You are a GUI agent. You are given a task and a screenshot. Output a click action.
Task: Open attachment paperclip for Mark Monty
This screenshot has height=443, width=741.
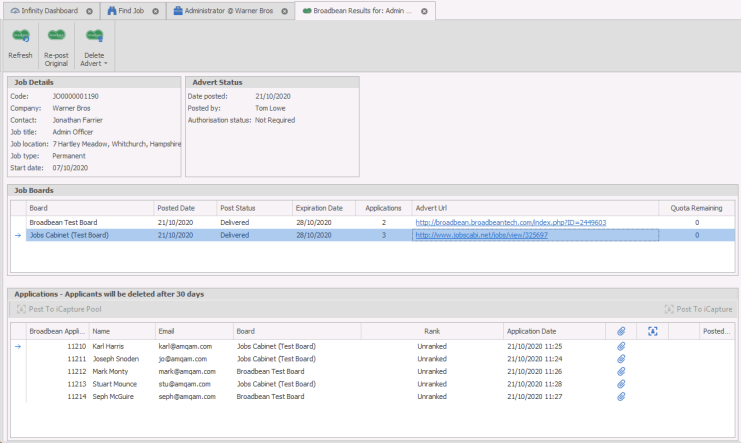tap(620, 371)
